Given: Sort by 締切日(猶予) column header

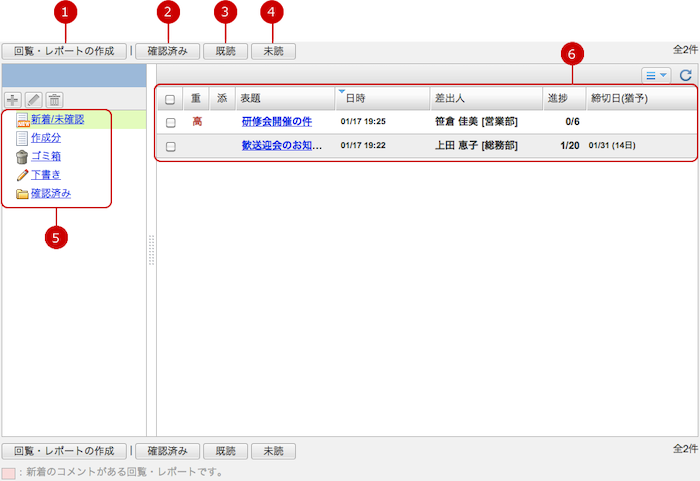Looking at the screenshot, I should tap(641, 98).
